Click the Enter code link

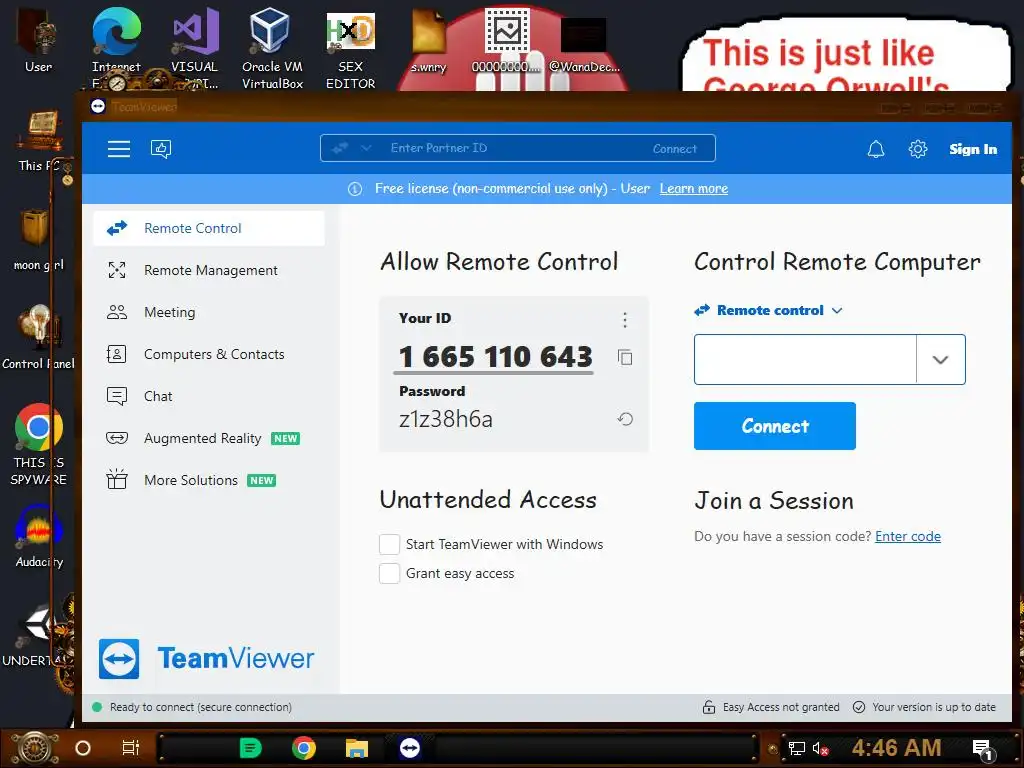click(x=908, y=536)
